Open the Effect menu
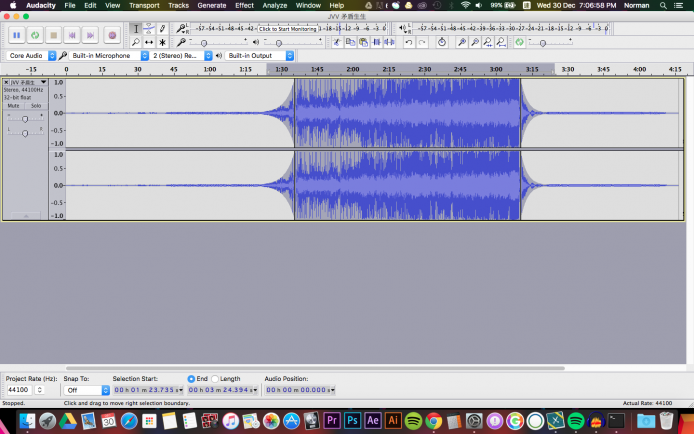The image size is (694, 434). click(244, 5)
